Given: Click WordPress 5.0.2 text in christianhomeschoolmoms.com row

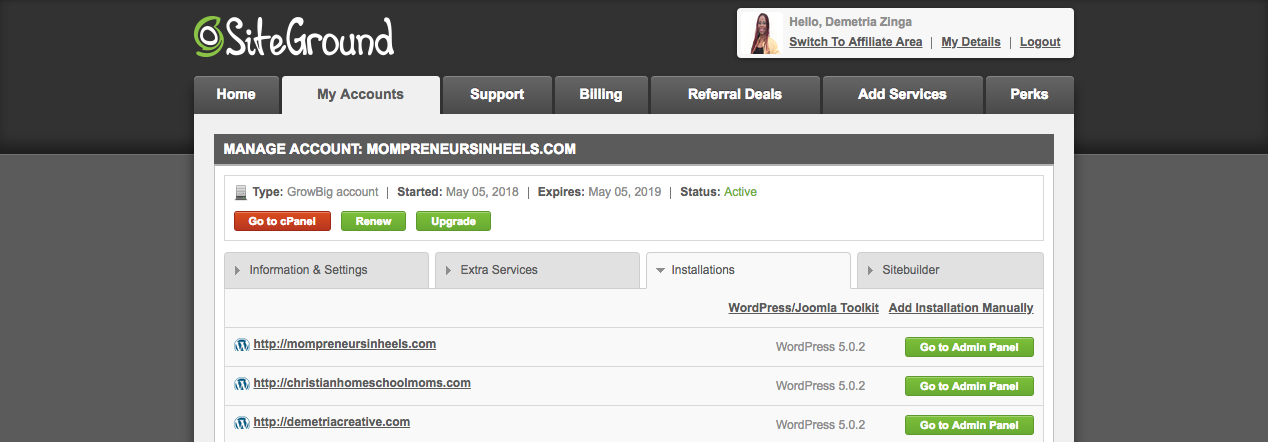Looking at the screenshot, I should [x=820, y=386].
